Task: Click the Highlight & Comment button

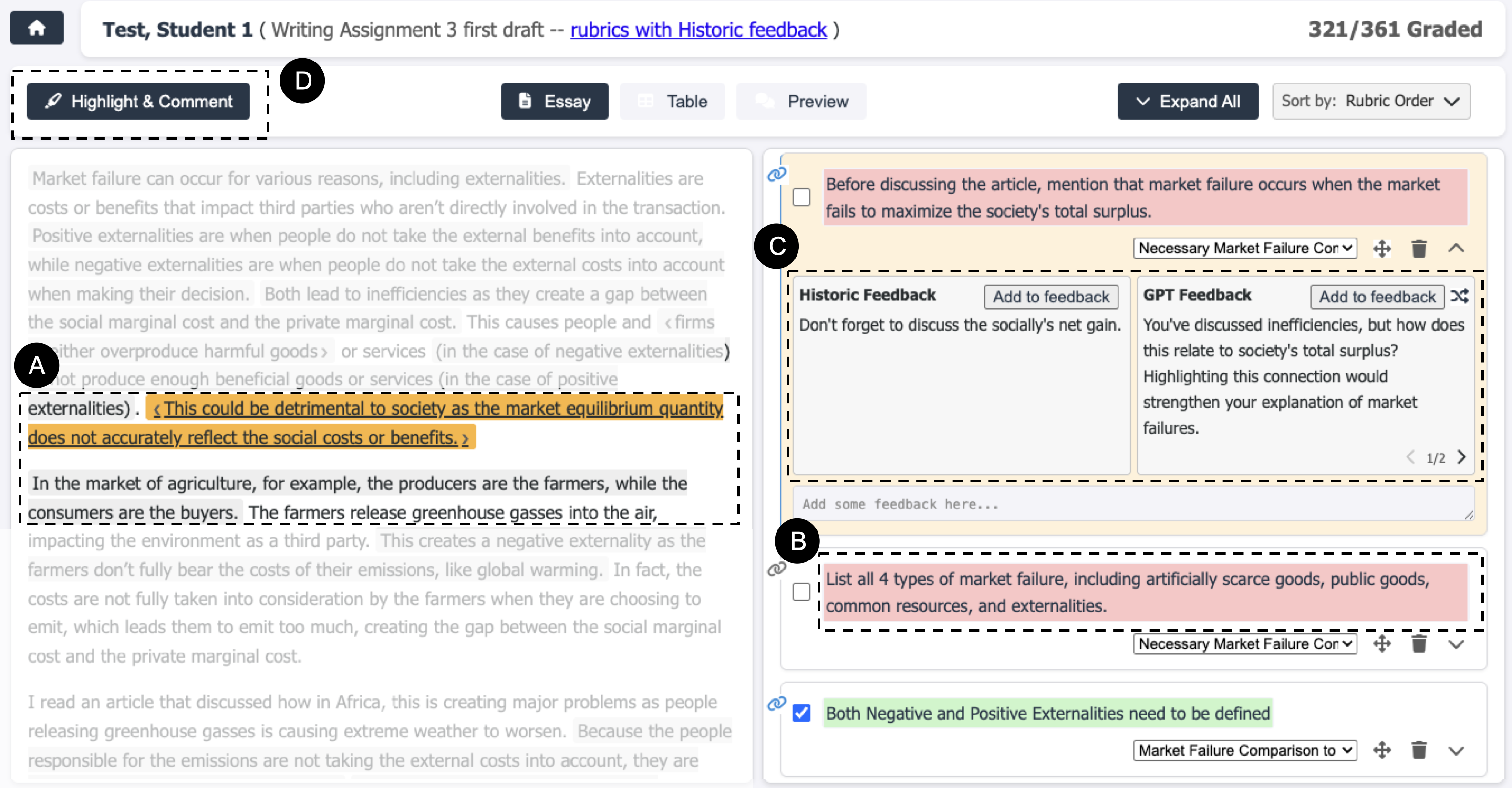Action: 138,101
